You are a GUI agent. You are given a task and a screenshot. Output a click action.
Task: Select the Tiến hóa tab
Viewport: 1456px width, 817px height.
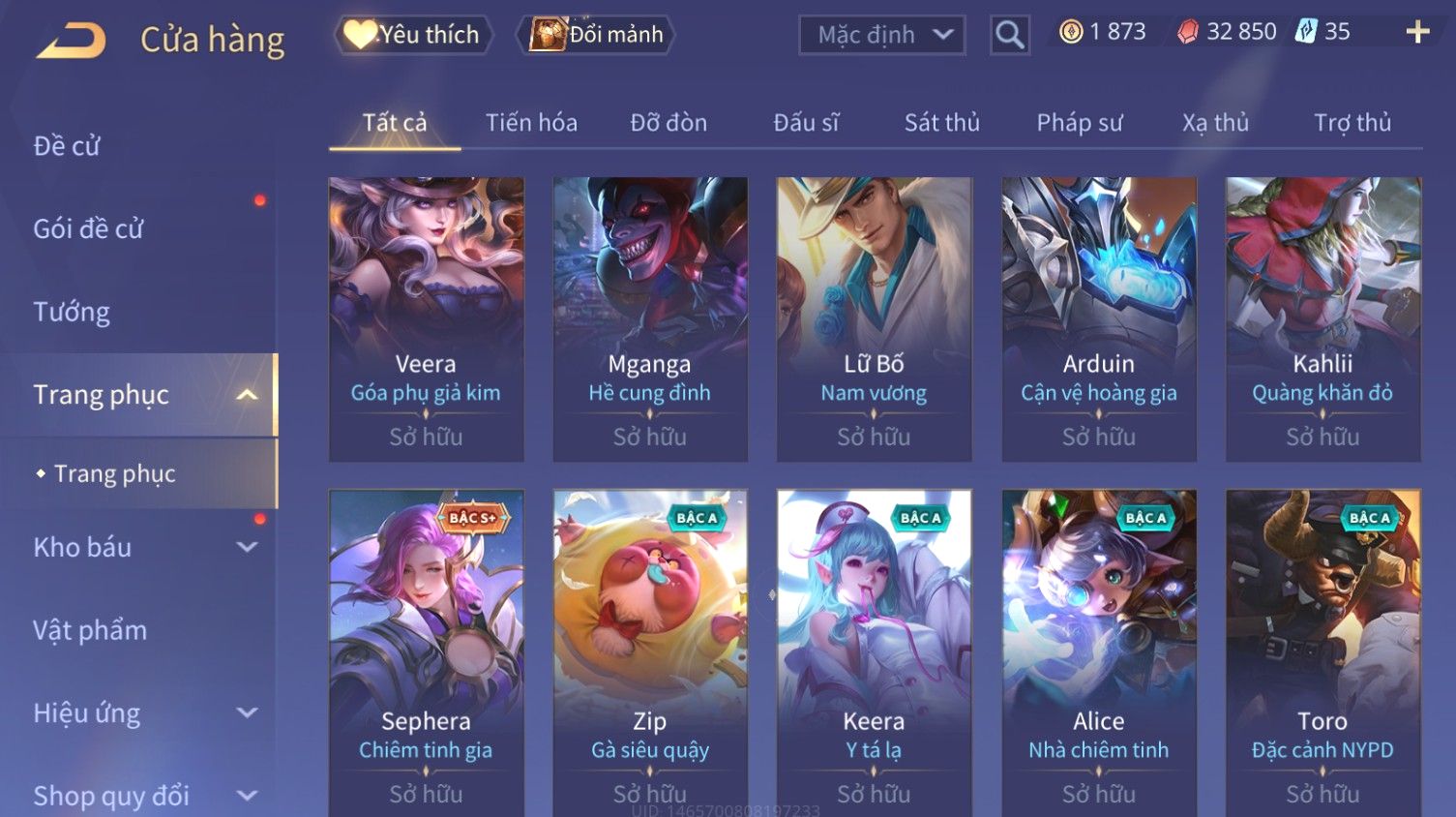[531, 123]
